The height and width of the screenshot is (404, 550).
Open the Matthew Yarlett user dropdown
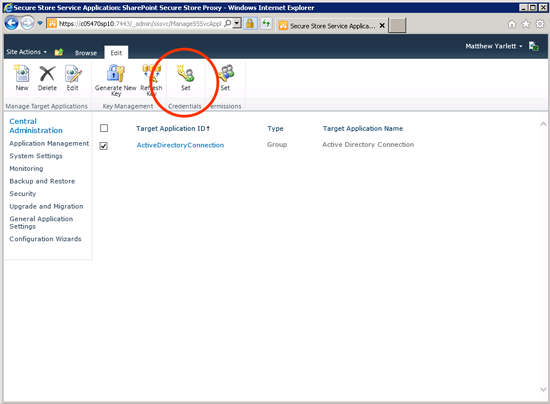[494, 46]
